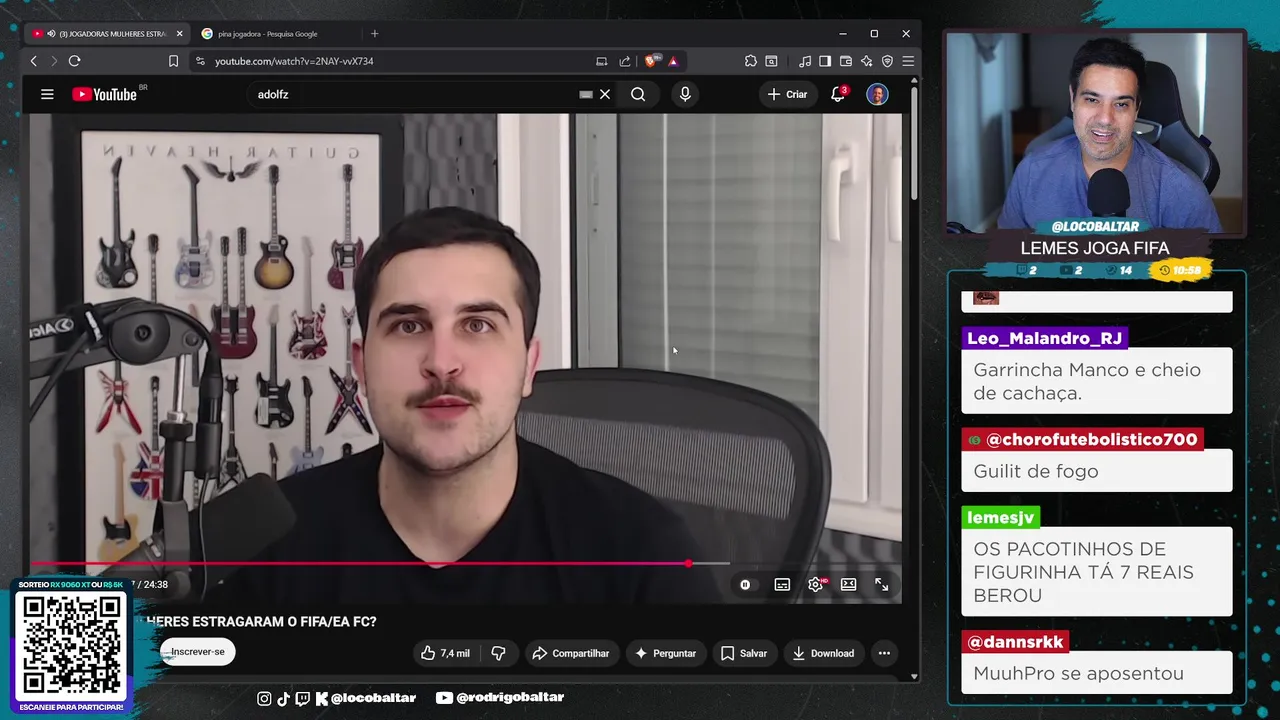Toggle the browser sidebar panel icon
This screenshot has width=1280, height=720.
(825, 61)
